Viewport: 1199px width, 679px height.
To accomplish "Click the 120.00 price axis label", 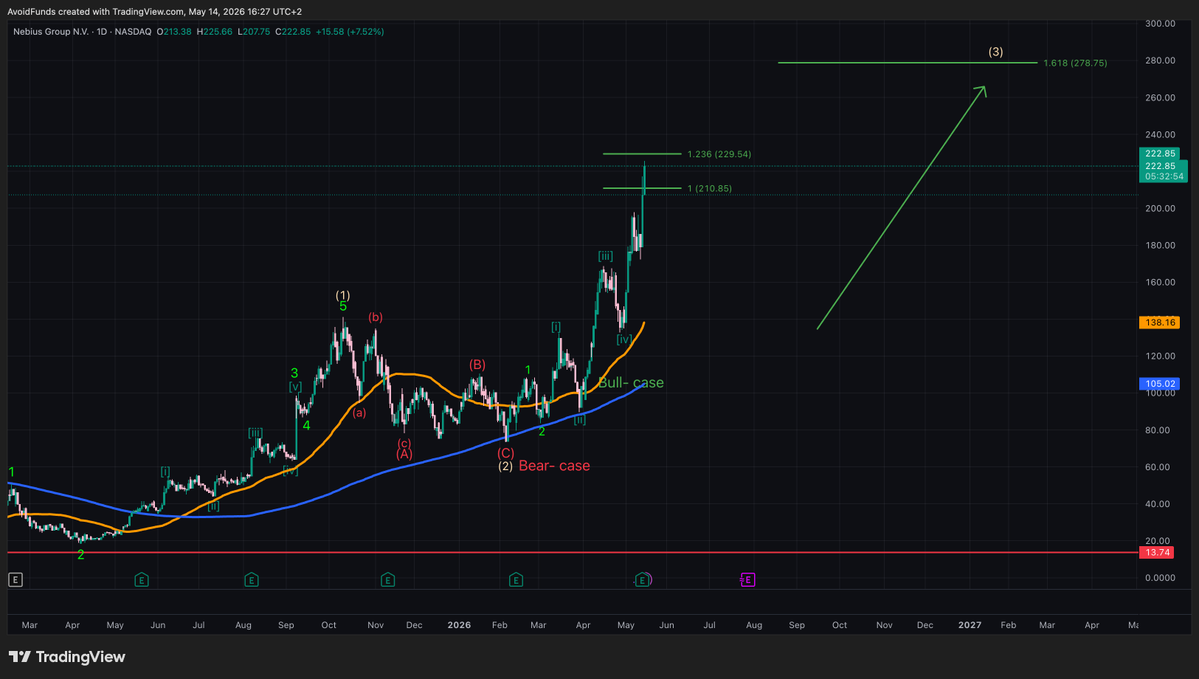I will tap(1160, 356).
